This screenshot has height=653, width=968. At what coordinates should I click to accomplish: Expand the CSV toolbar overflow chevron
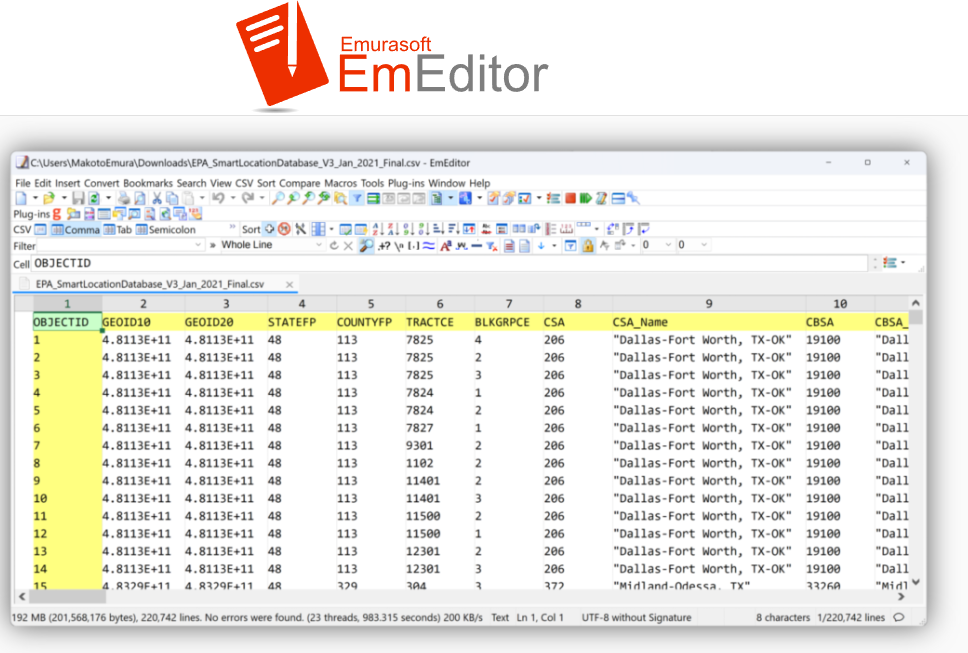tap(232, 227)
